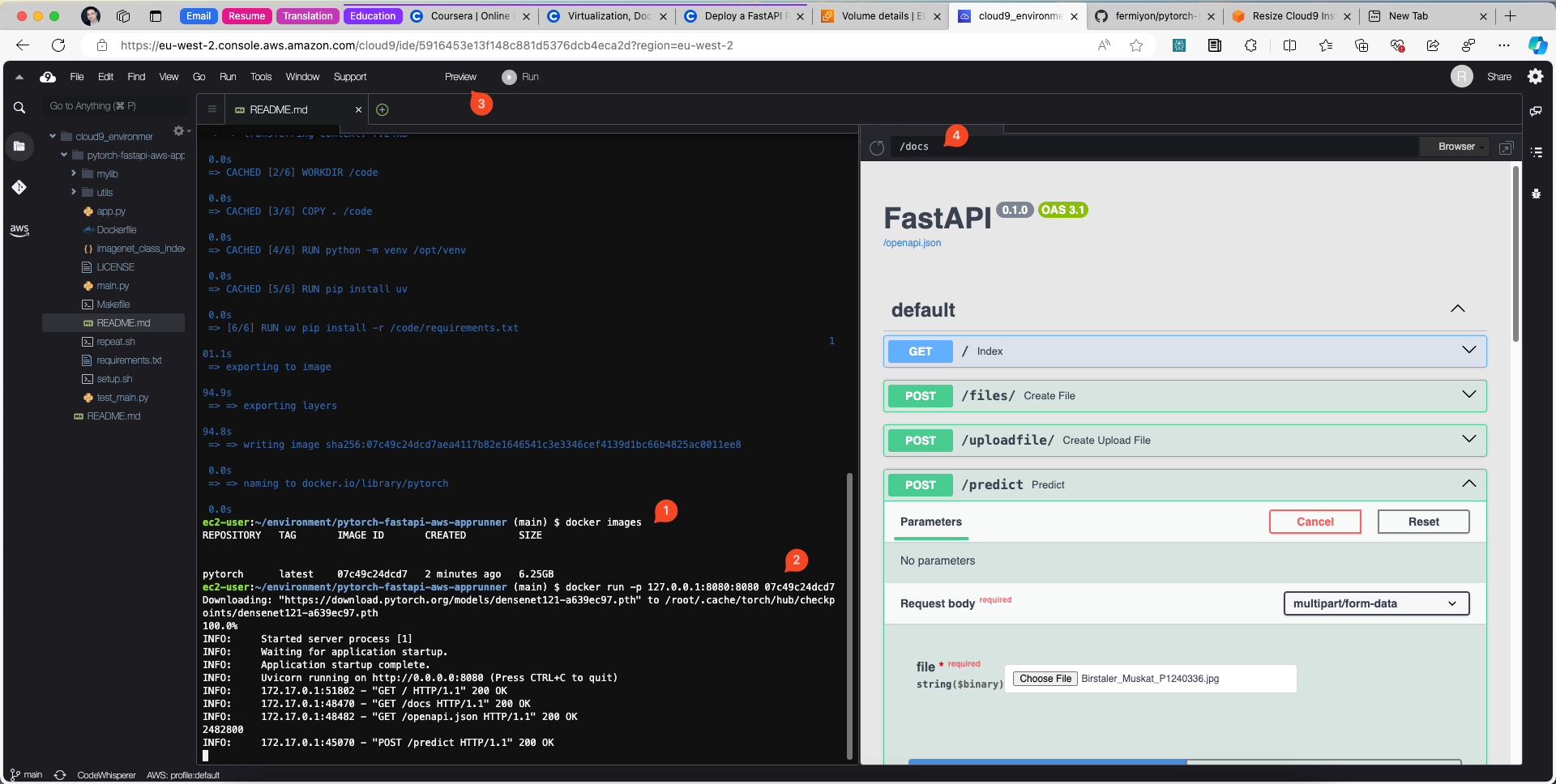This screenshot has height=784, width=1556.
Task: Expand the POST /uploadfile/ endpoint
Action: [x=1468, y=439]
